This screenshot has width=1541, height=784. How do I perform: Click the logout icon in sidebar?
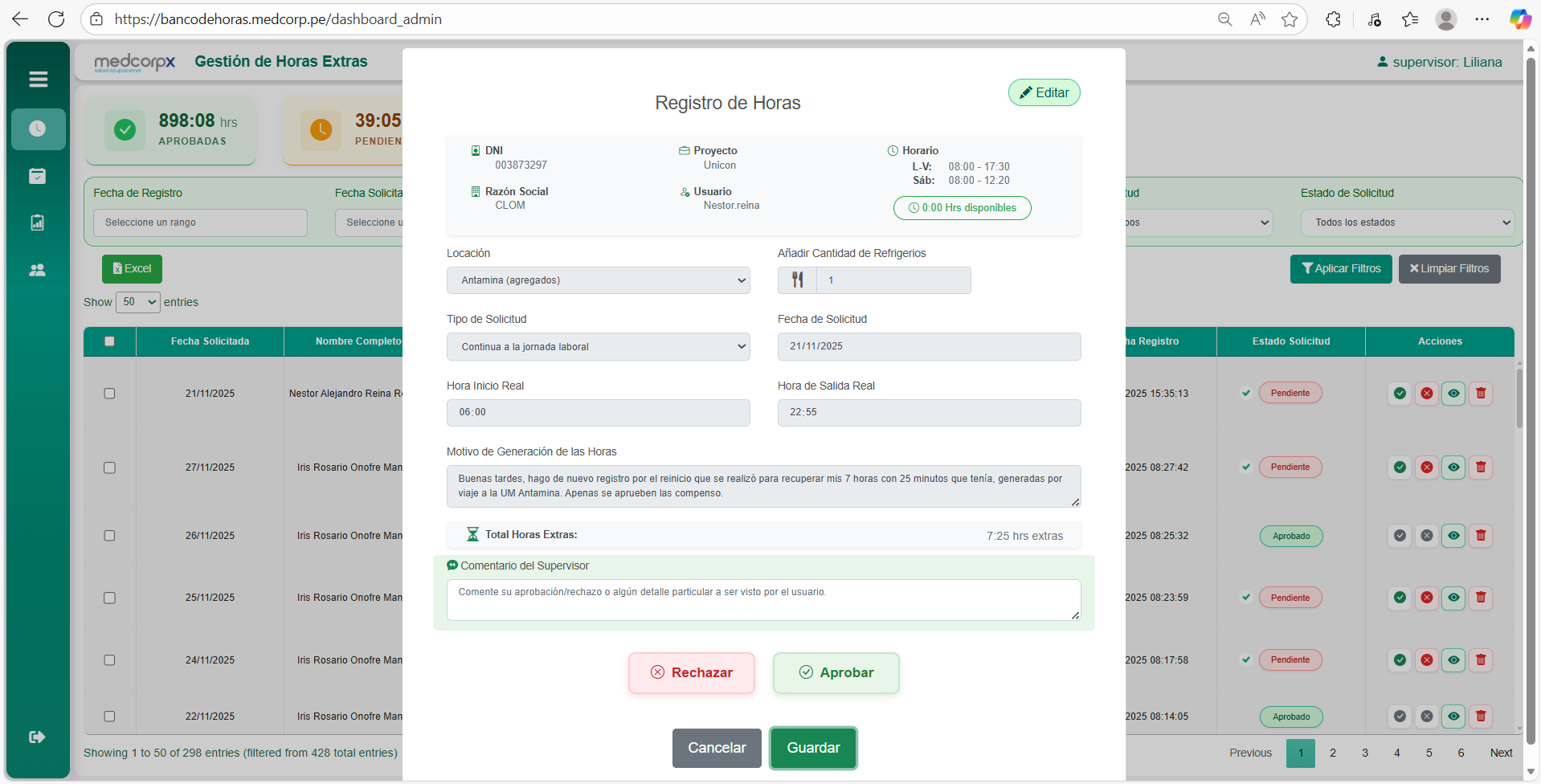(x=38, y=737)
